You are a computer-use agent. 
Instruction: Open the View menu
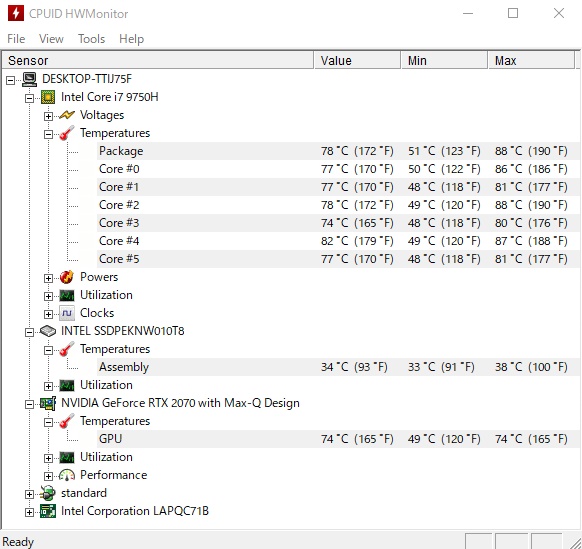click(x=51, y=39)
